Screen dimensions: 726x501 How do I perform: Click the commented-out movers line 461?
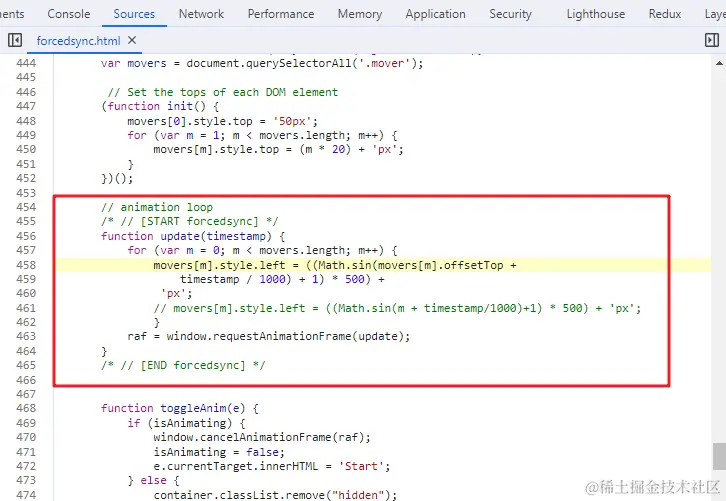pyautogui.click(x=397, y=308)
